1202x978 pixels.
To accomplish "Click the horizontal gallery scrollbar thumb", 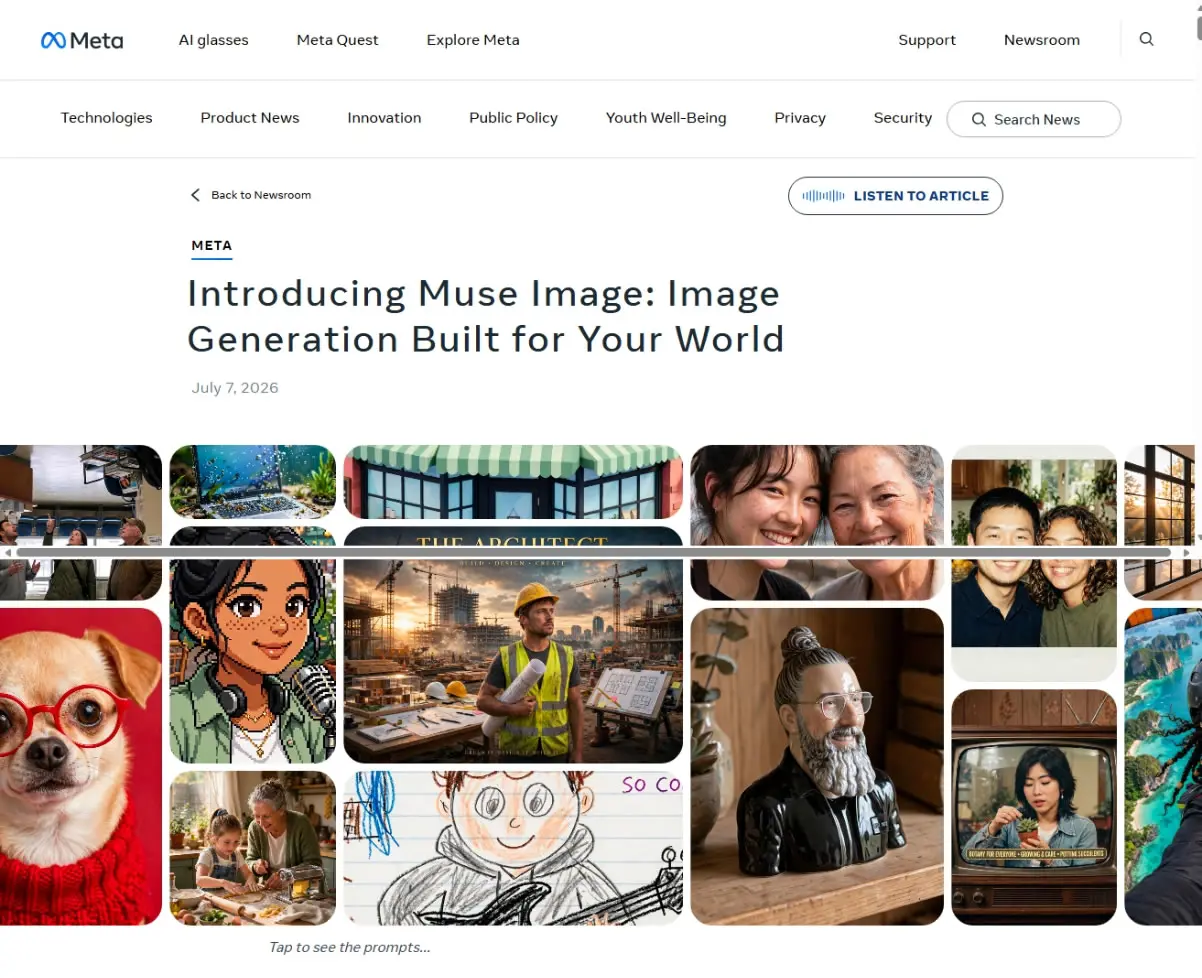I will (x=593, y=552).
